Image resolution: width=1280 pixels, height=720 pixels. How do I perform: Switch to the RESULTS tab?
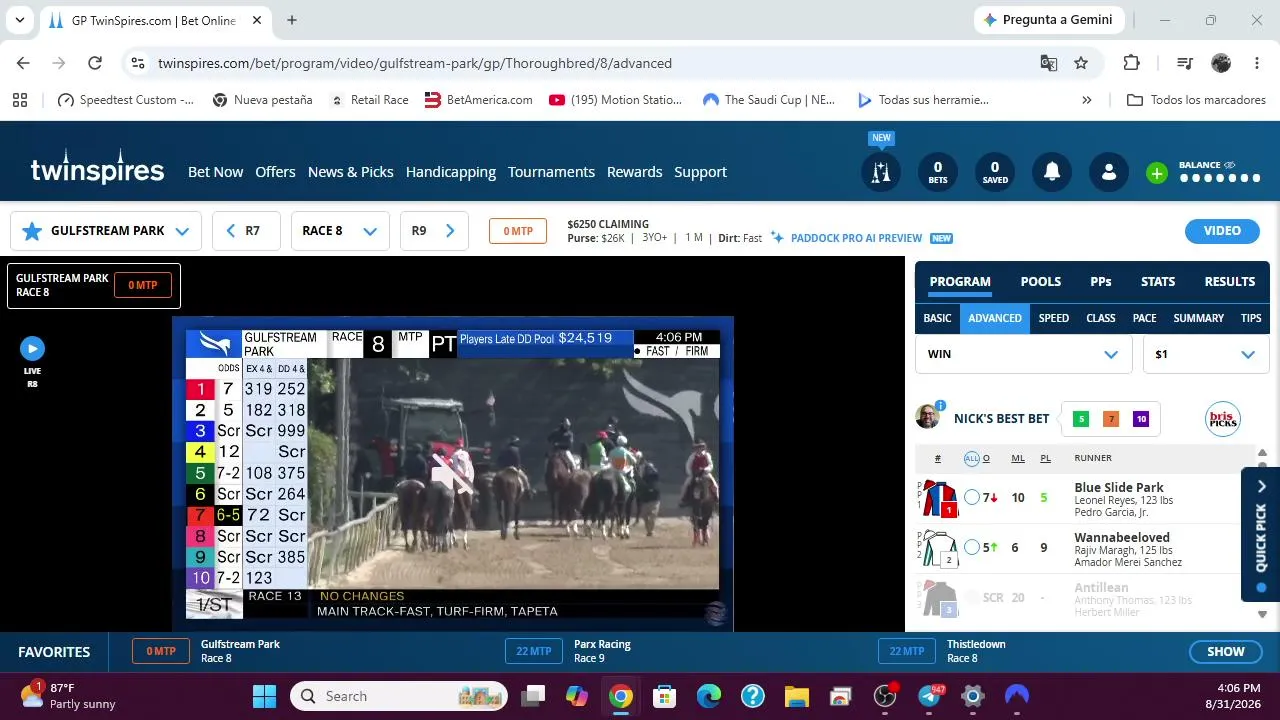(1230, 282)
